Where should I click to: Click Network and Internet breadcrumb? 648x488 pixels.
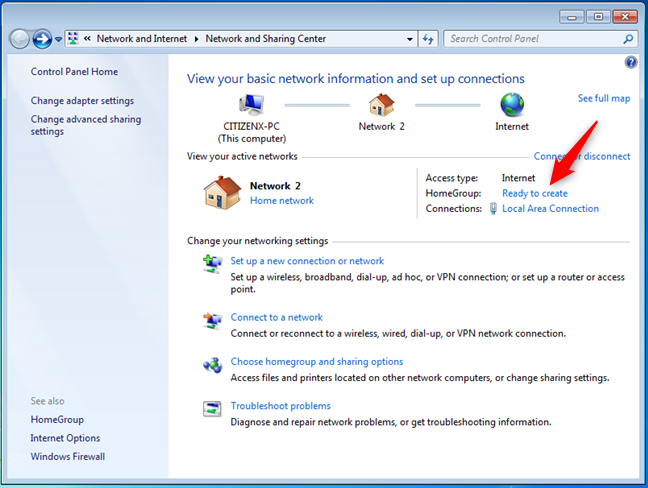(142, 39)
